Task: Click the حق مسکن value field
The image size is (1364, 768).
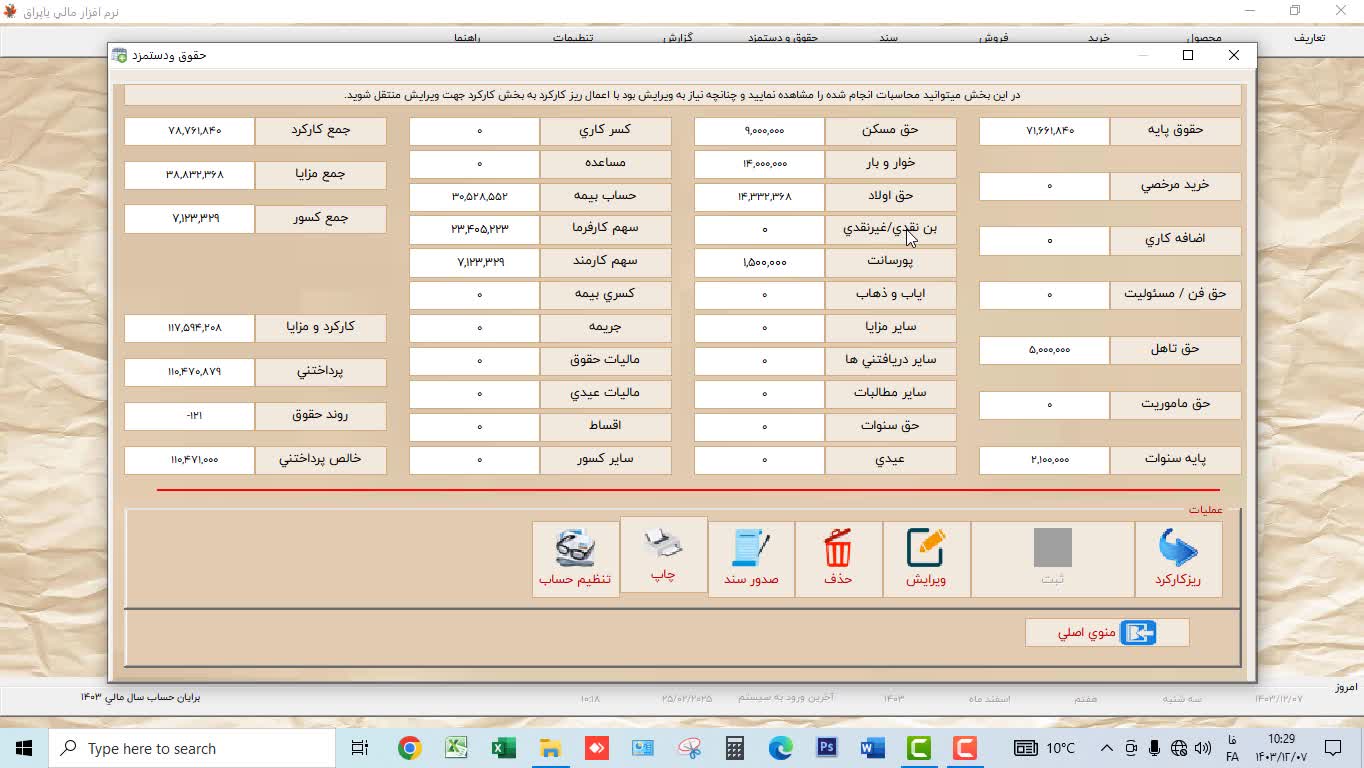Action: click(759, 131)
